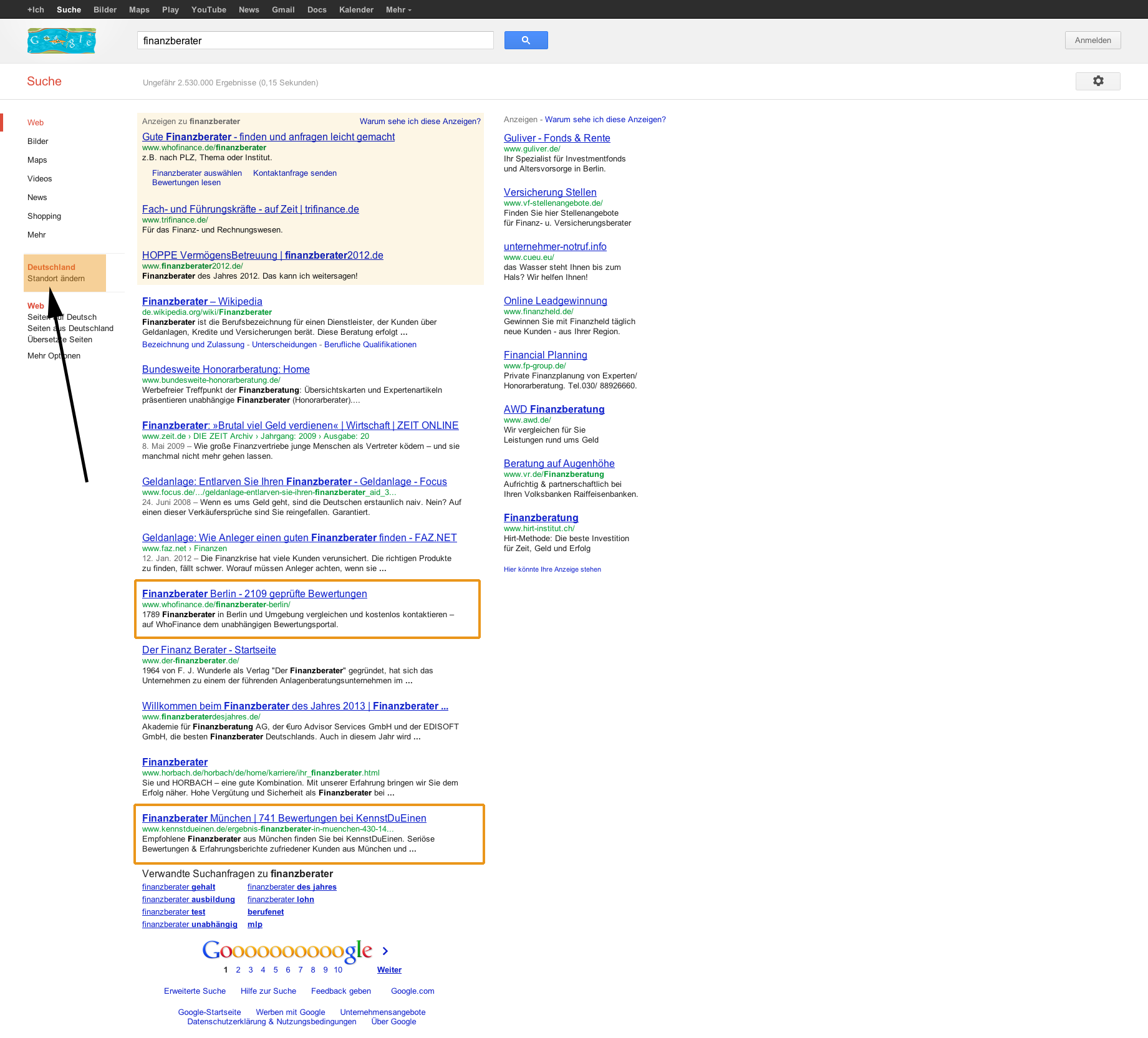Open Play in the top bar
The height and width of the screenshot is (1038, 1148).
pyautogui.click(x=170, y=9)
